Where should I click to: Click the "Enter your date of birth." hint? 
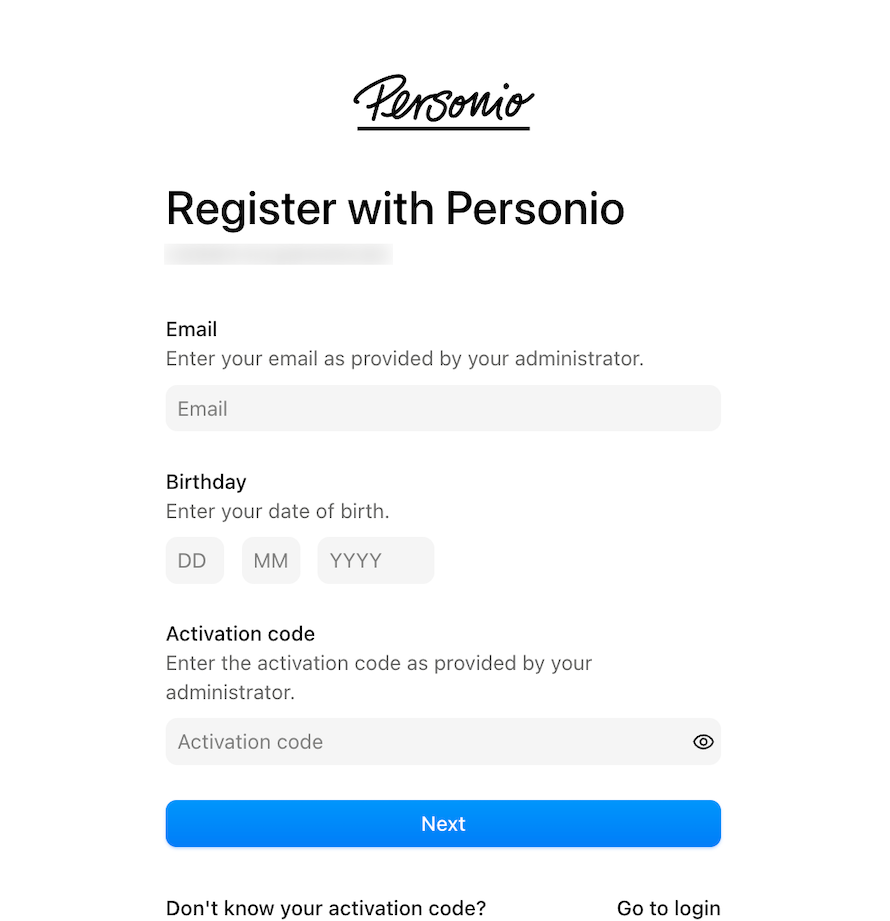277,511
